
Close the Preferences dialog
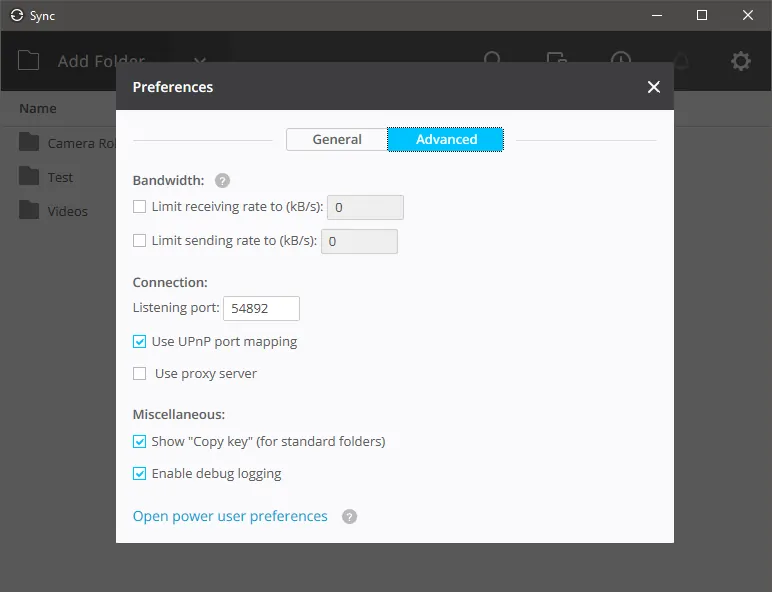653,87
